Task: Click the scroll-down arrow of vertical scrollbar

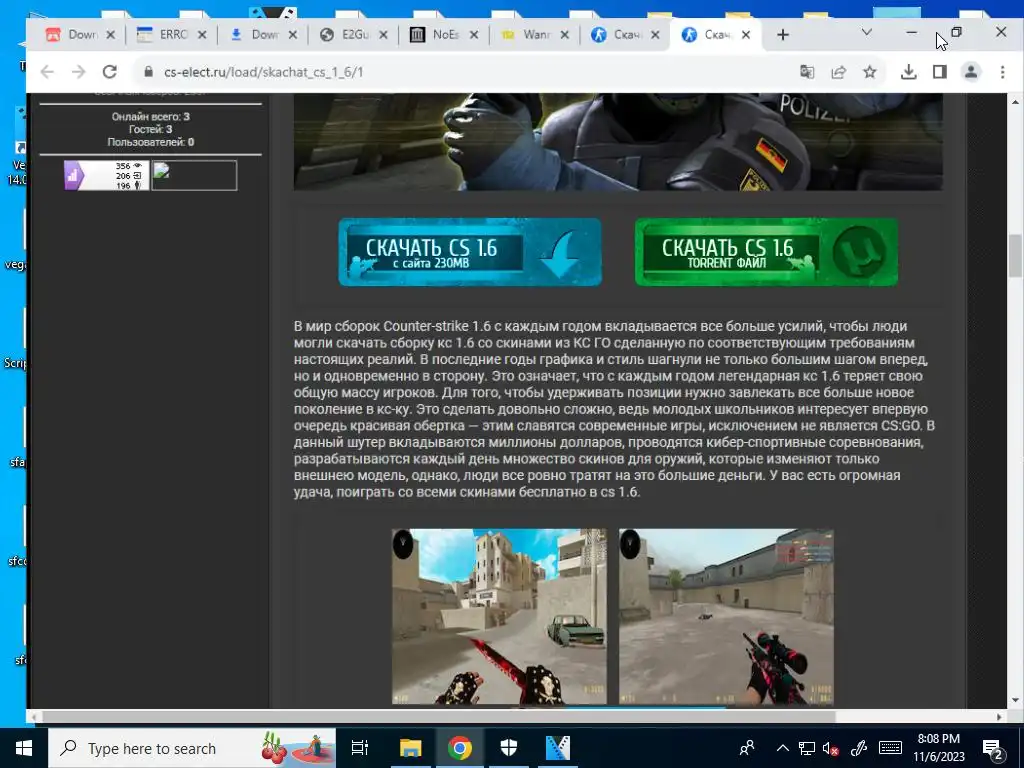Action: pyautogui.click(x=1016, y=701)
